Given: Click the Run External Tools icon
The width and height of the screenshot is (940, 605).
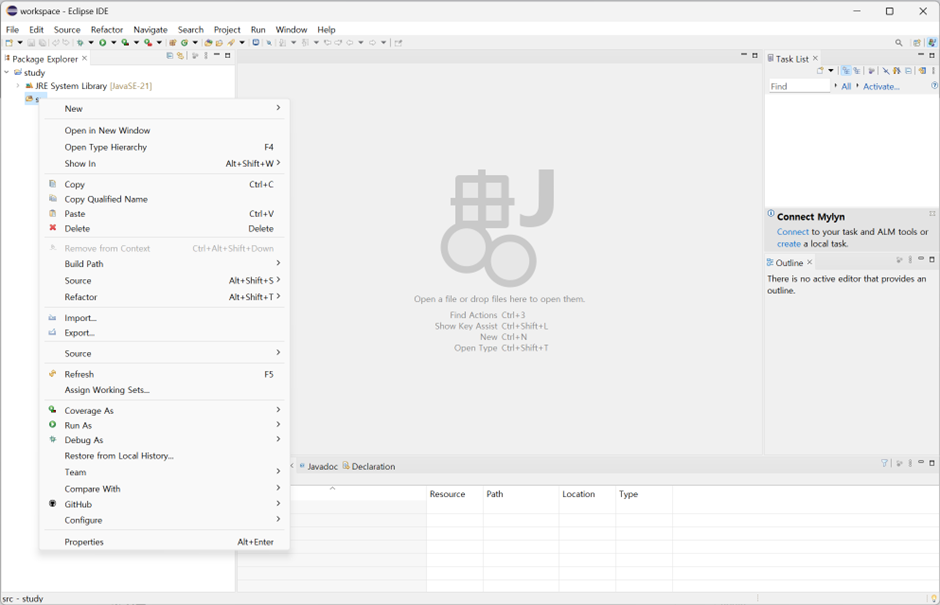Looking at the screenshot, I should [x=147, y=43].
